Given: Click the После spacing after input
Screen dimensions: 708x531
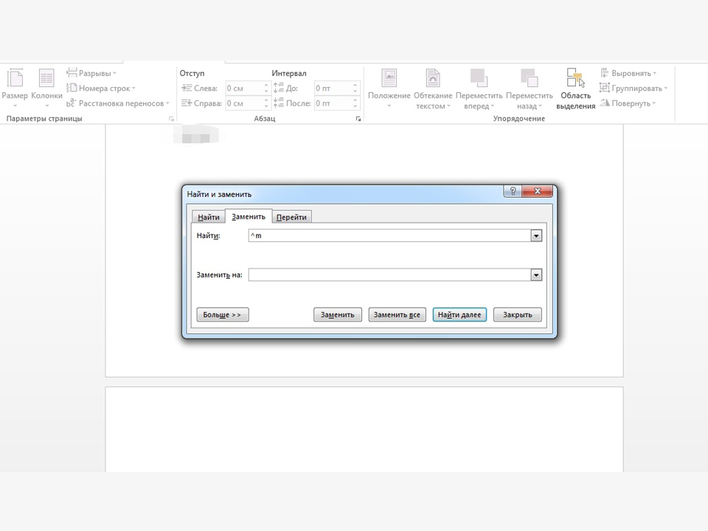Looking at the screenshot, I should pos(333,103).
